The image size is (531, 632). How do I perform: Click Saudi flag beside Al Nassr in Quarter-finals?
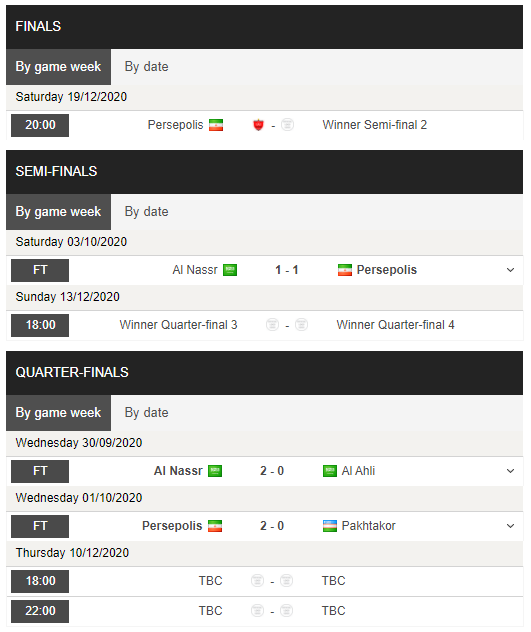(215, 471)
